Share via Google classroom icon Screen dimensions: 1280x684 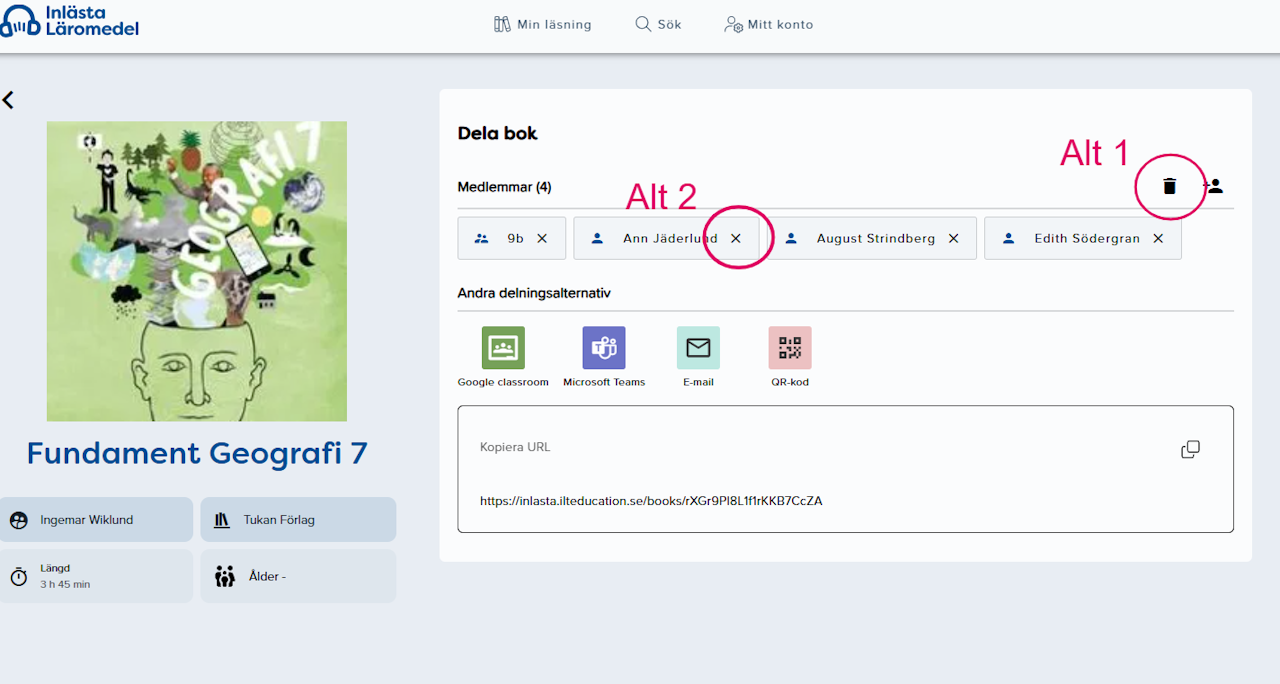click(503, 348)
